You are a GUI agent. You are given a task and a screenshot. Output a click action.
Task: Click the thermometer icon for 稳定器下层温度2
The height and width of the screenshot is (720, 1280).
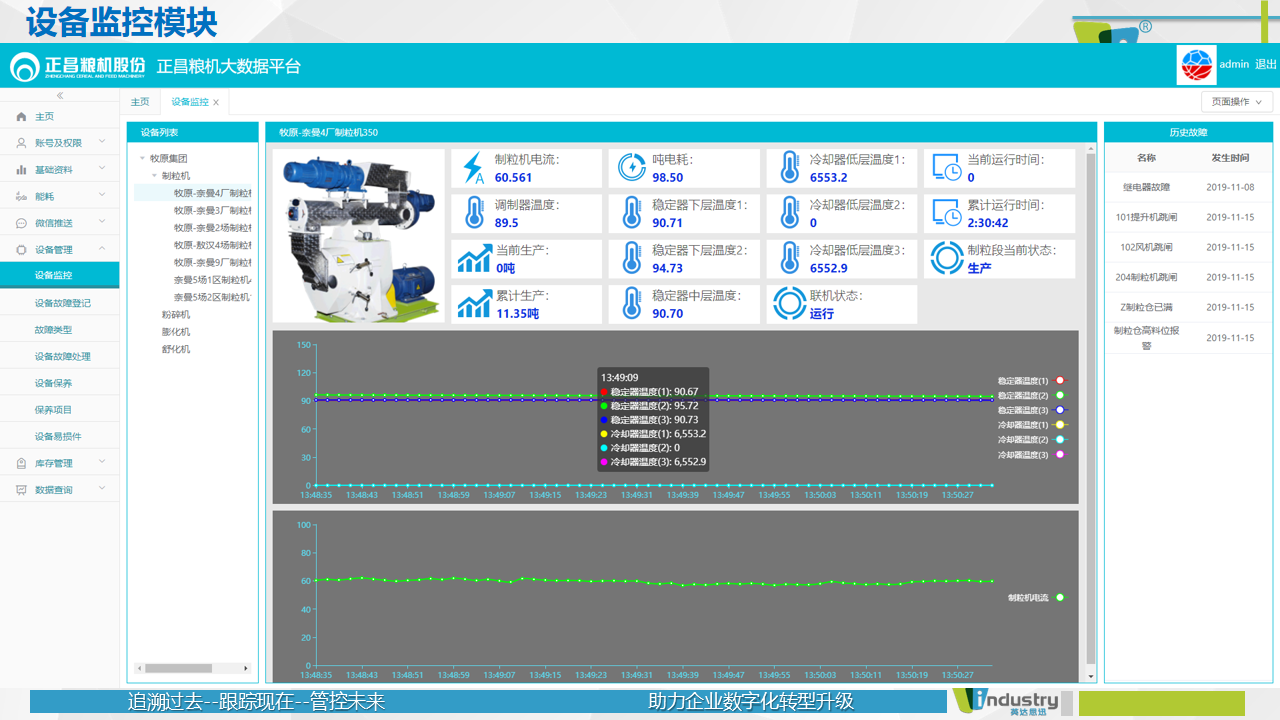tap(631, 259)
